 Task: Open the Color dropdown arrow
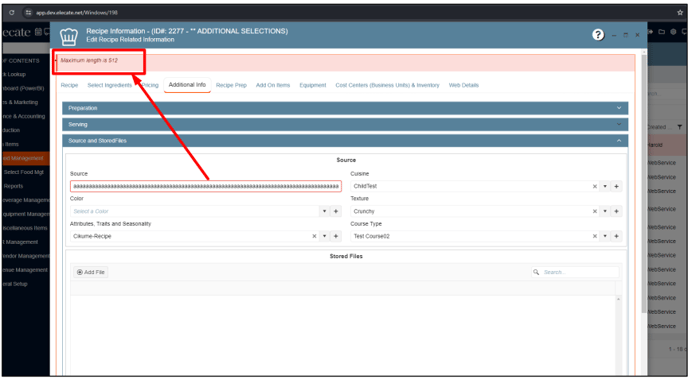[324, 211]
